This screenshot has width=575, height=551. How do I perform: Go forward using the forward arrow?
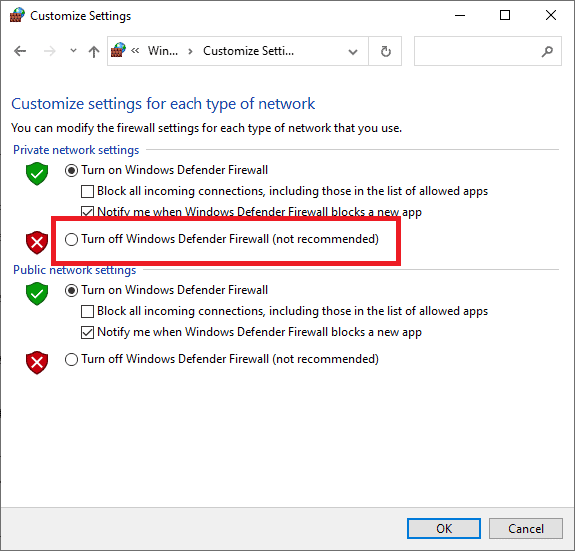pyautogui.click(x=50, y=51)
